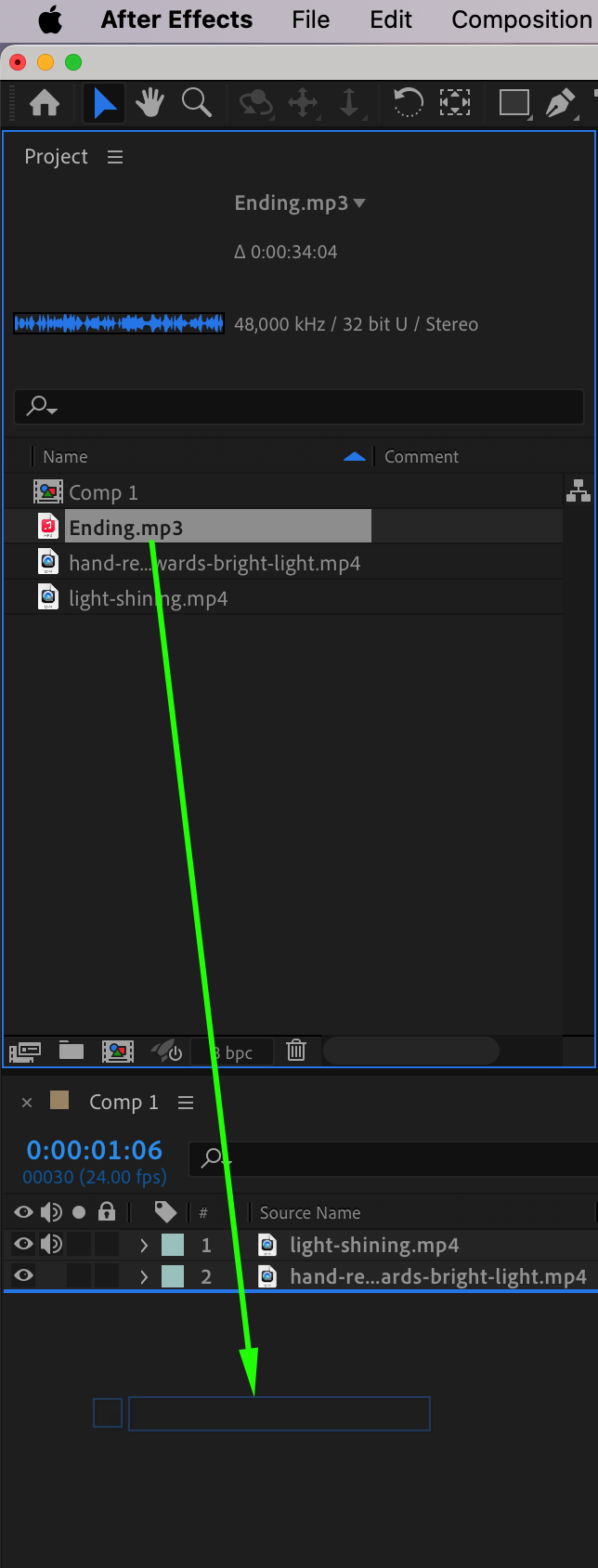This screenshot has width=598, height=1568.
Task: Select the Pen tool
Action: pyautogui.click(x=560, y=103)
